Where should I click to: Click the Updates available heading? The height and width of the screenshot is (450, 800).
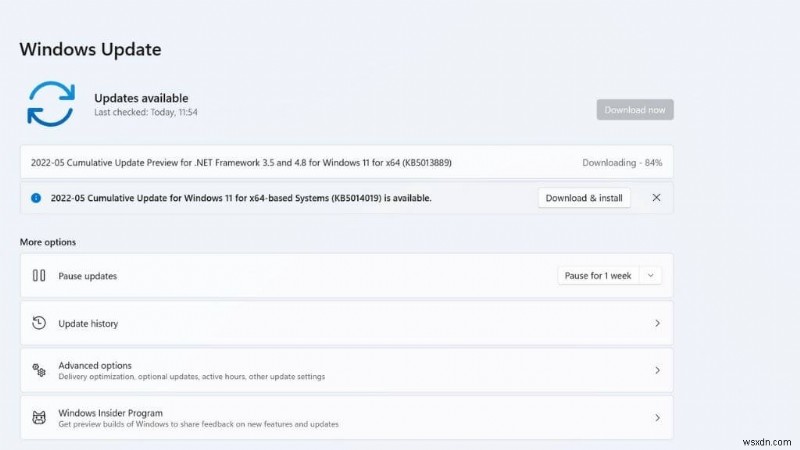[x=141, y=98]
